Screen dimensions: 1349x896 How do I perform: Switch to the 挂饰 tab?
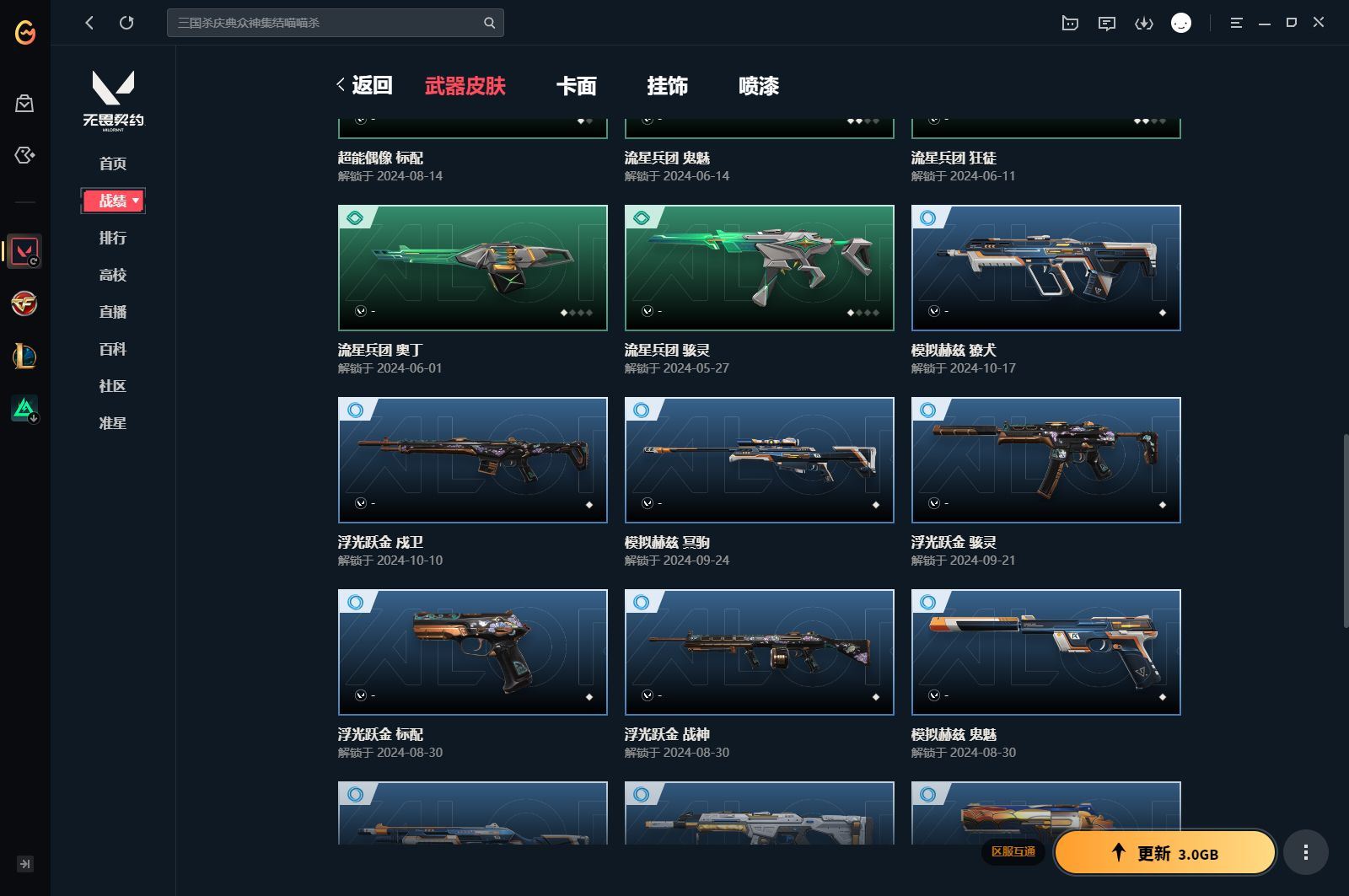669,87
